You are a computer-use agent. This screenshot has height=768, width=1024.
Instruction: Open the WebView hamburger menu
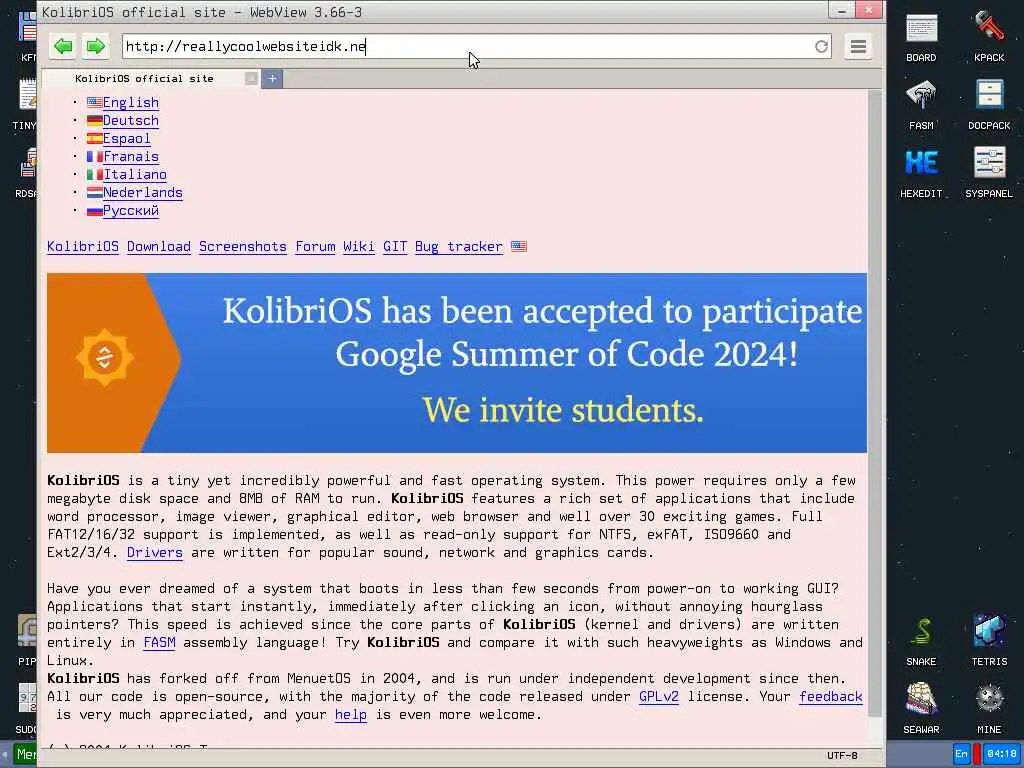point(858,46)
